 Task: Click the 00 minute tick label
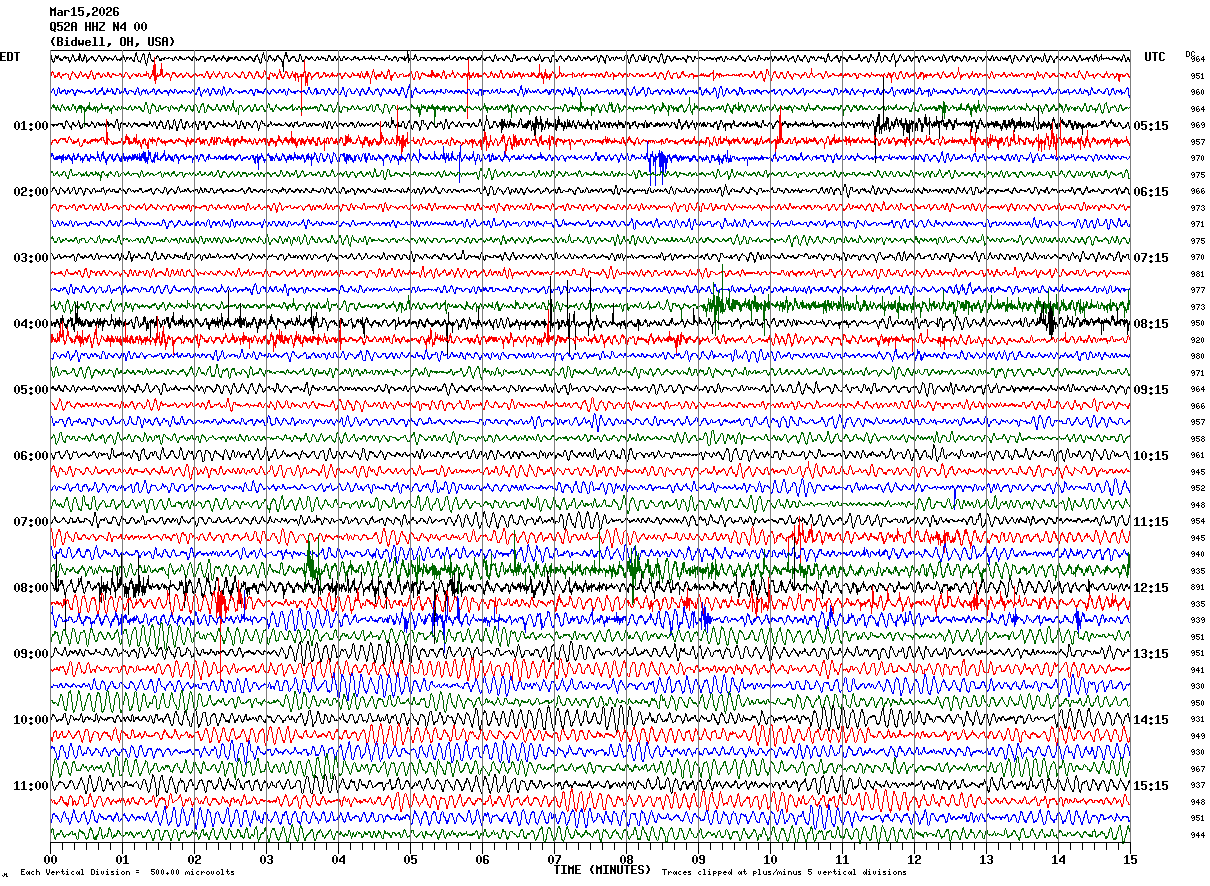point(50,859)
